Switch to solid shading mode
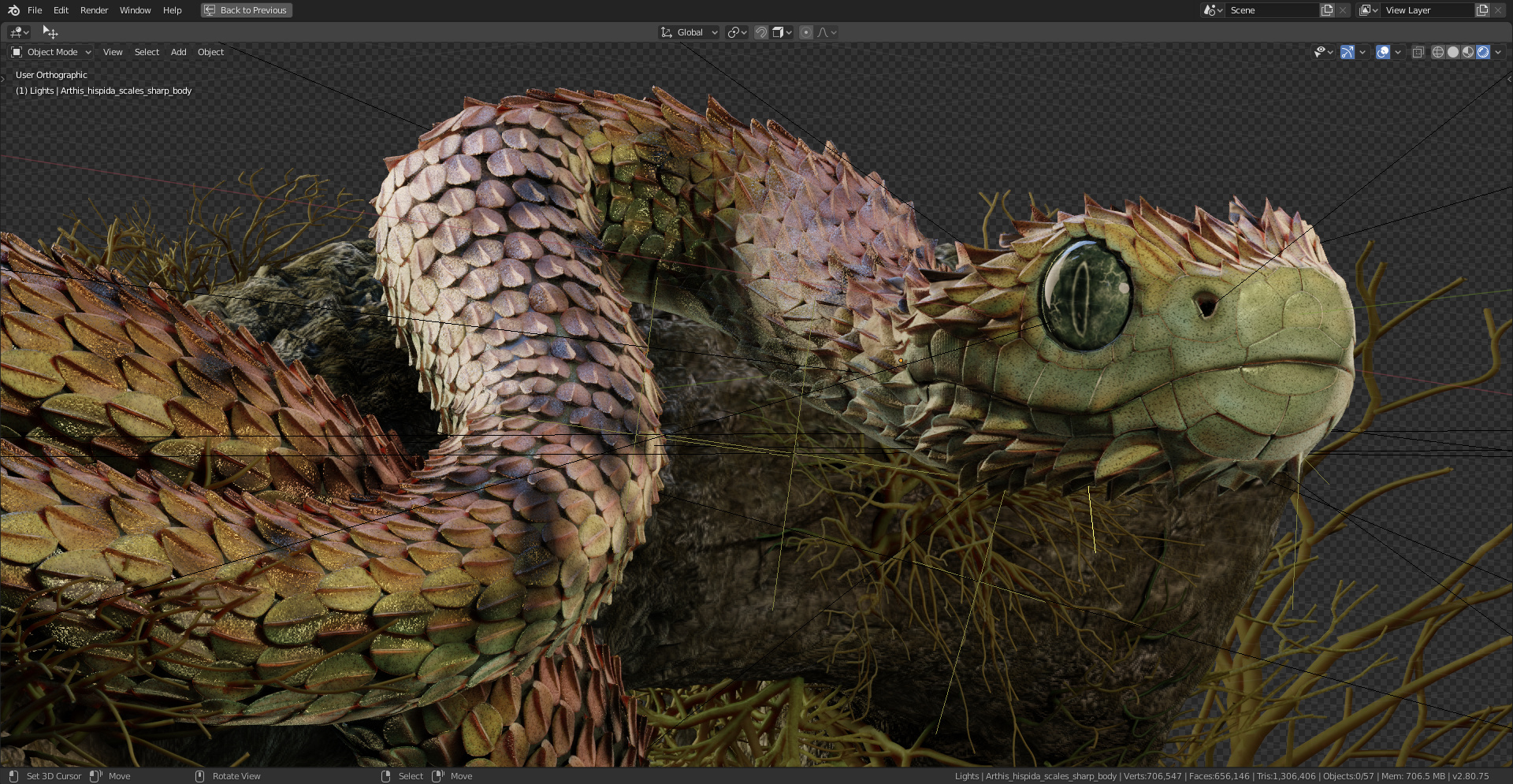This screenshot has width=1513, height=784. click(x=1453, y=52)
